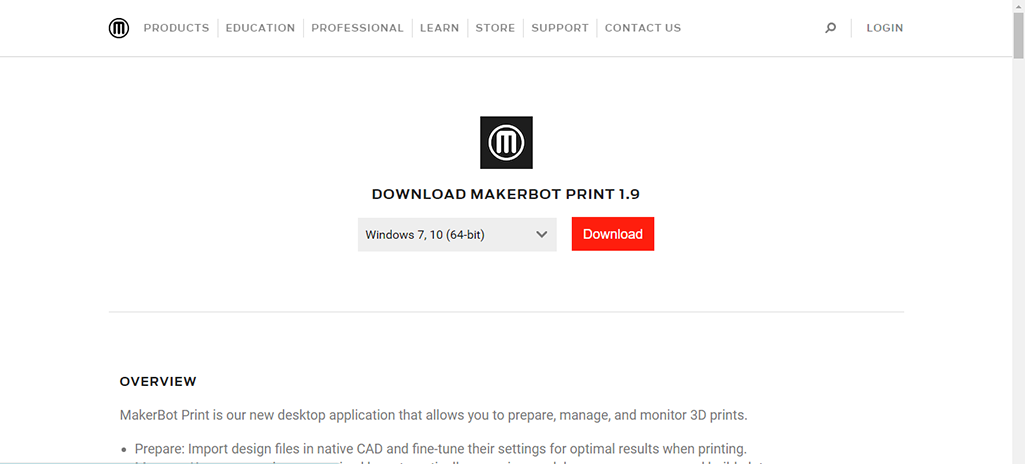The height and width of the screenshot is (464, 1025).
Task: Click the 'Prepare: Import design files' bullet text
Action: (x=441, y=450)
